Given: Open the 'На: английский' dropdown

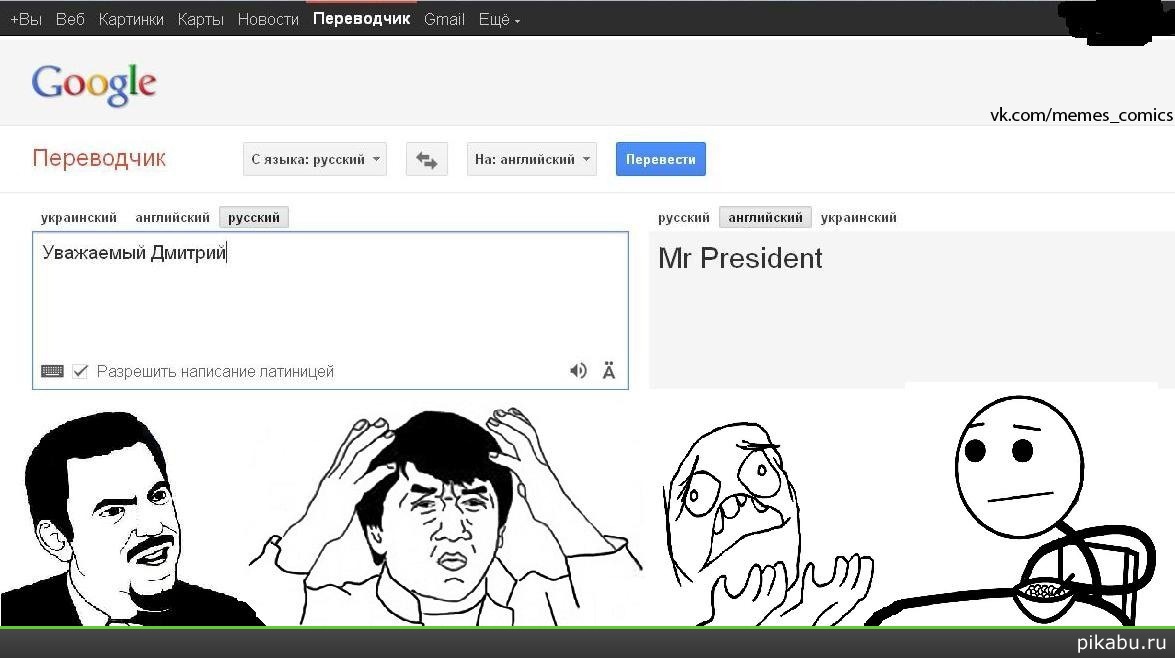Looking at the screenshot, I should 531,159.
